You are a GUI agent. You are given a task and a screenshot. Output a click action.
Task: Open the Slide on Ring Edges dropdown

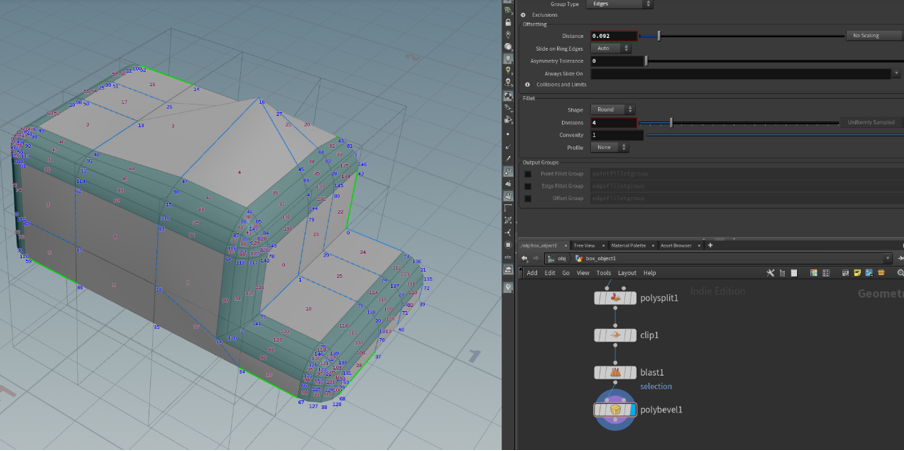pos(611,48)
